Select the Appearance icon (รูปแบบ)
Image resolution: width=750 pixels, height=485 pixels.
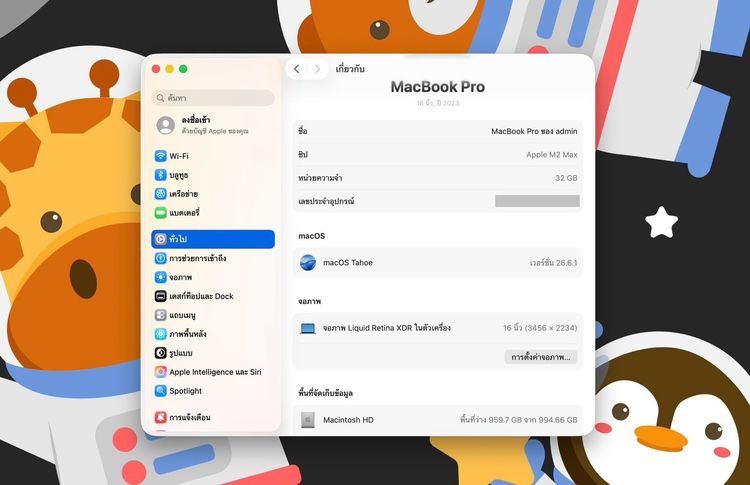pos(161,353)
